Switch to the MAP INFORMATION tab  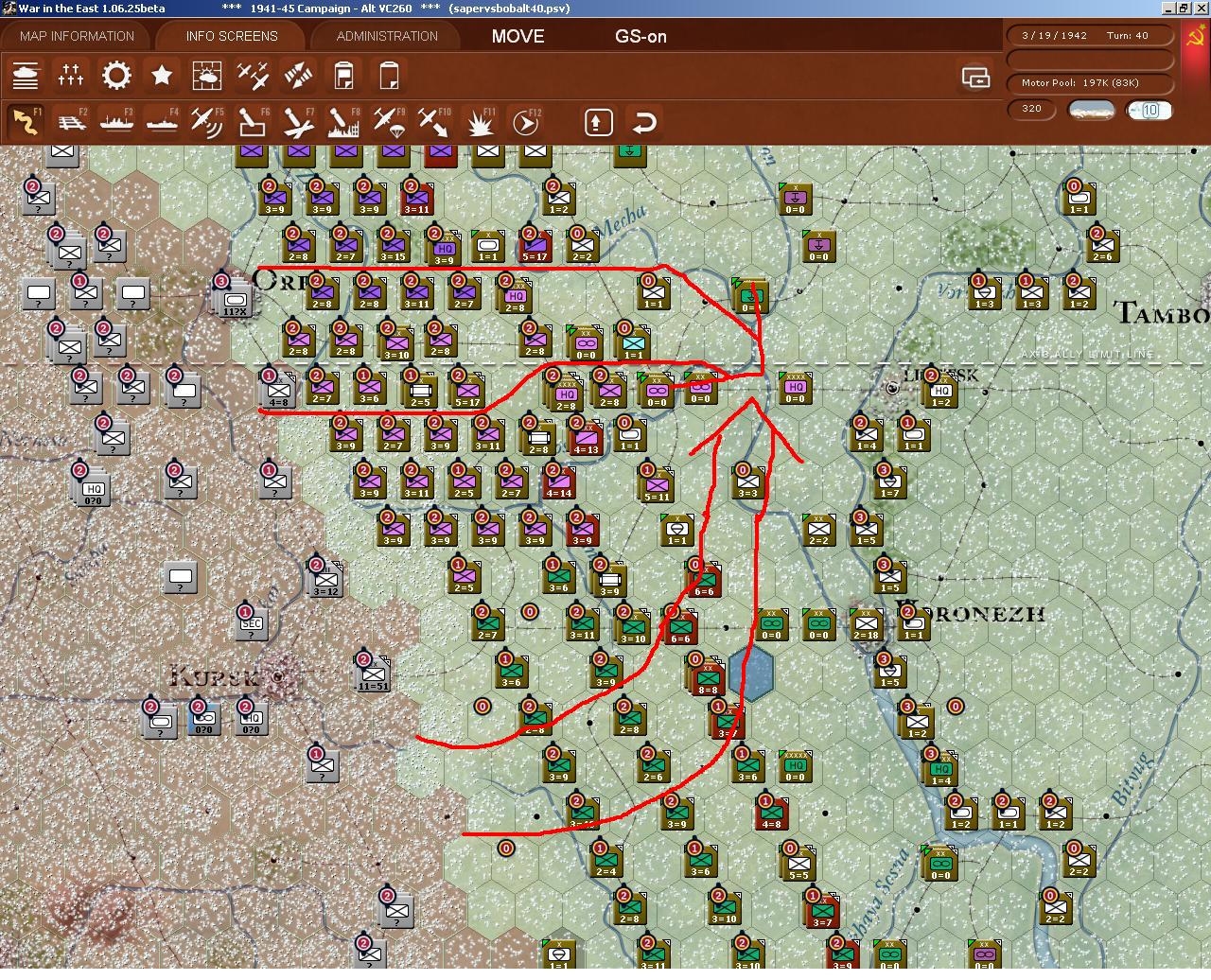(77, 36)
